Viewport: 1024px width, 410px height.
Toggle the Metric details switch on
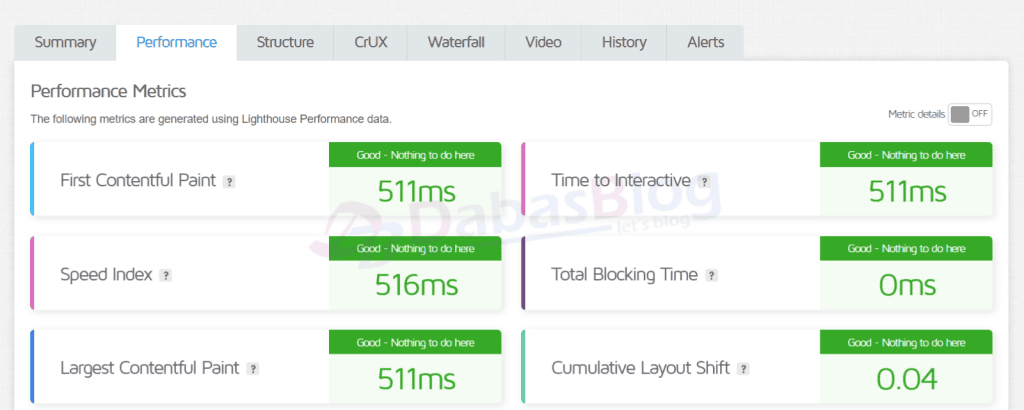tap(970, 114)
